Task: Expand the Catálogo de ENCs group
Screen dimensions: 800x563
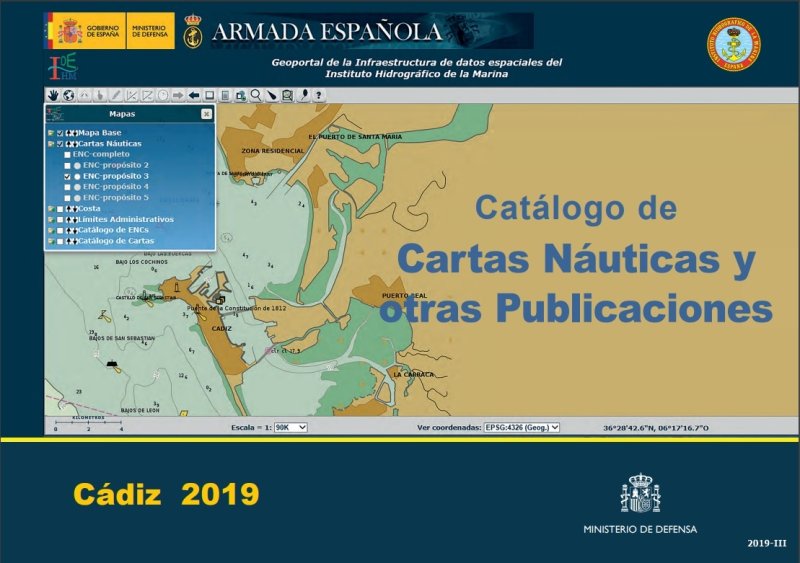Action: pos(50,230)
